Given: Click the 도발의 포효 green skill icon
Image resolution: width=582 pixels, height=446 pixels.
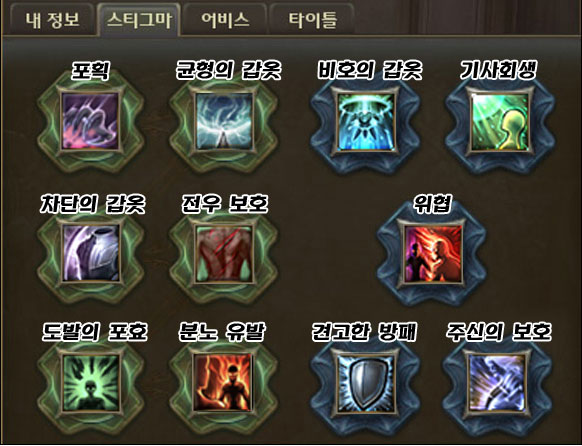Looking at the screenshot, I should 90,383.
